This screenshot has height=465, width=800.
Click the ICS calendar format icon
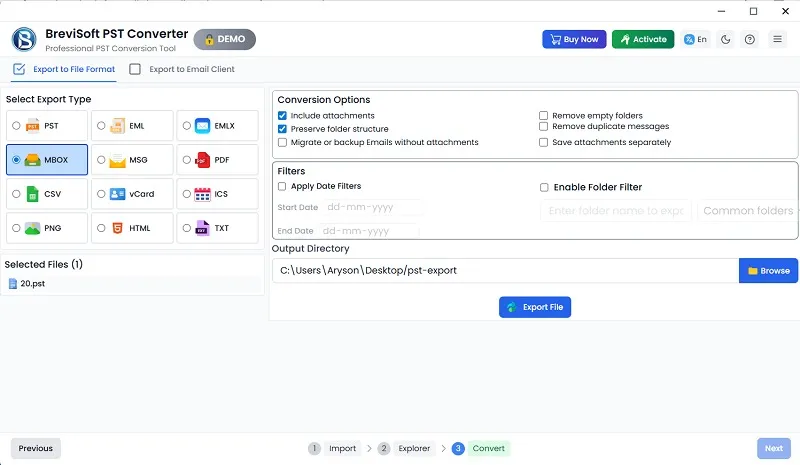[202, 194]
